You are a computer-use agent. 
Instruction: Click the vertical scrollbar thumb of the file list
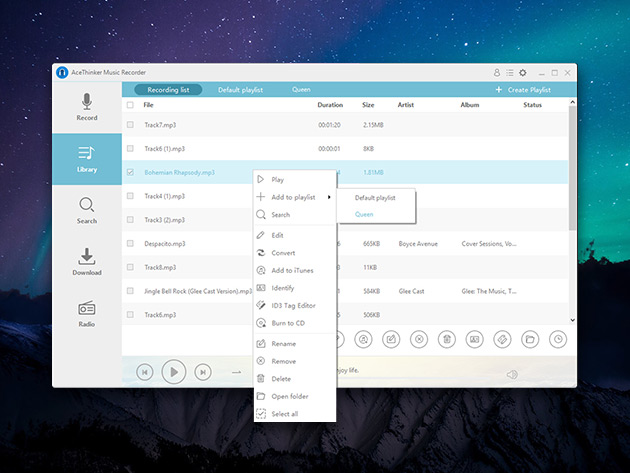573,169
